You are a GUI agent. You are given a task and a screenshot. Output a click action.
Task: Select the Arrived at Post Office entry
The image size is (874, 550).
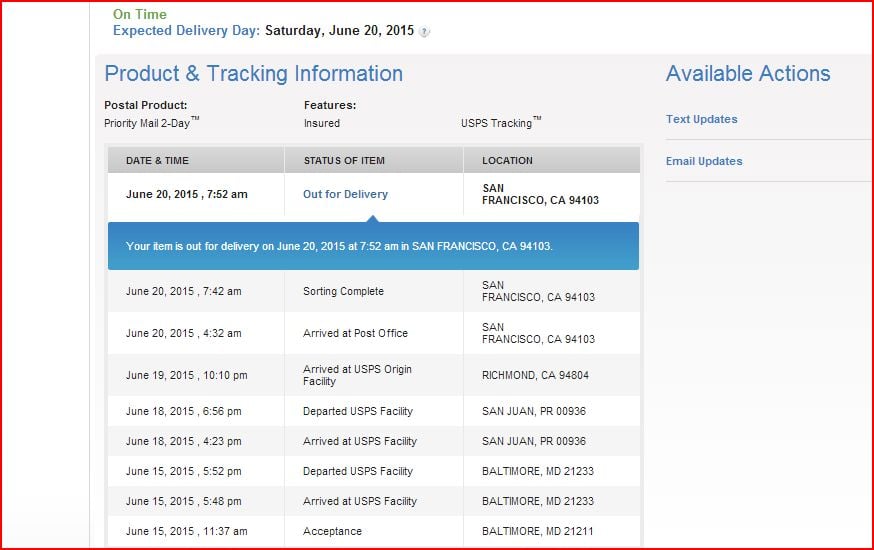tap(355, 333)
